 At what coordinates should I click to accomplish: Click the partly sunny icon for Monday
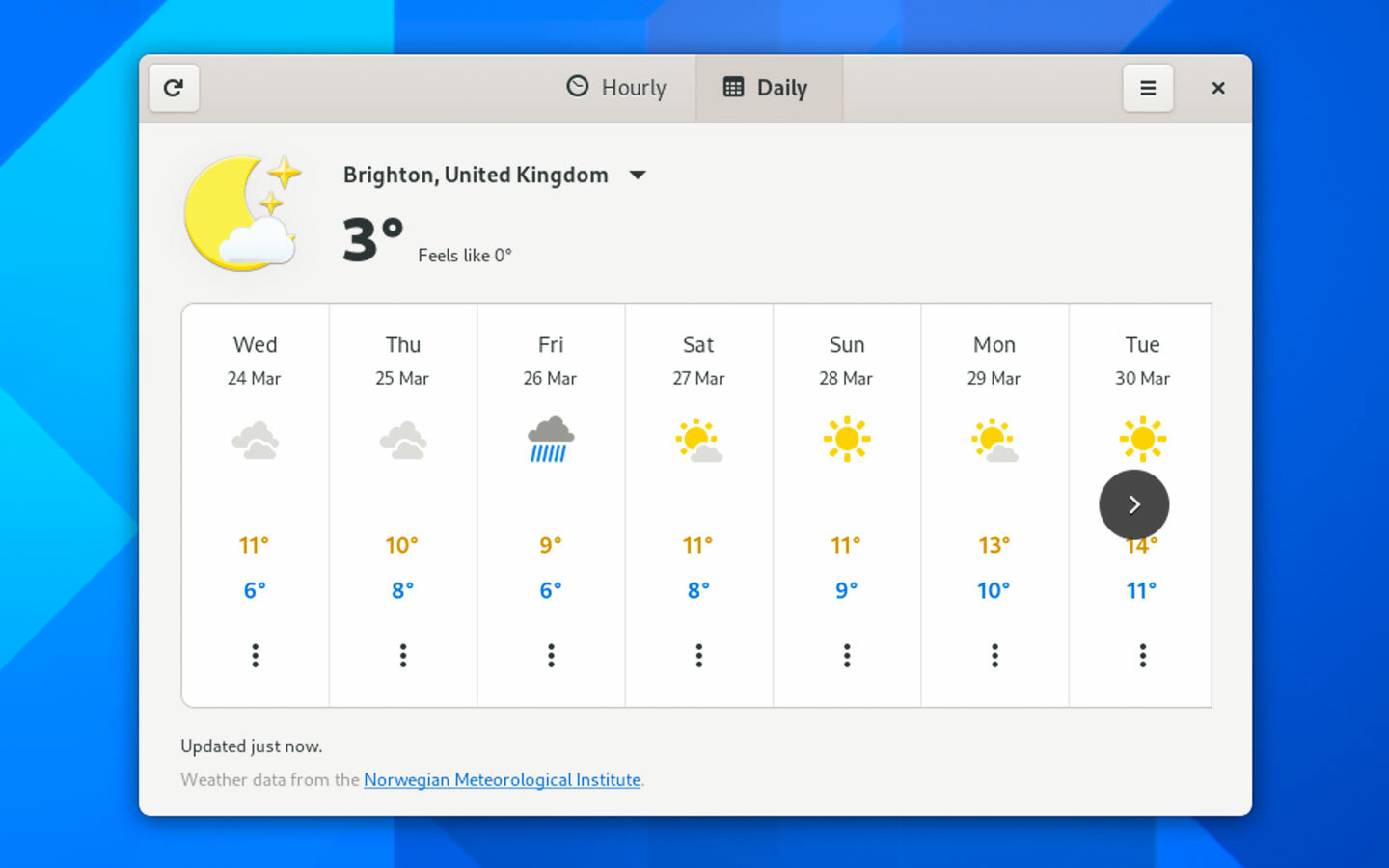(x=994, y=441)
